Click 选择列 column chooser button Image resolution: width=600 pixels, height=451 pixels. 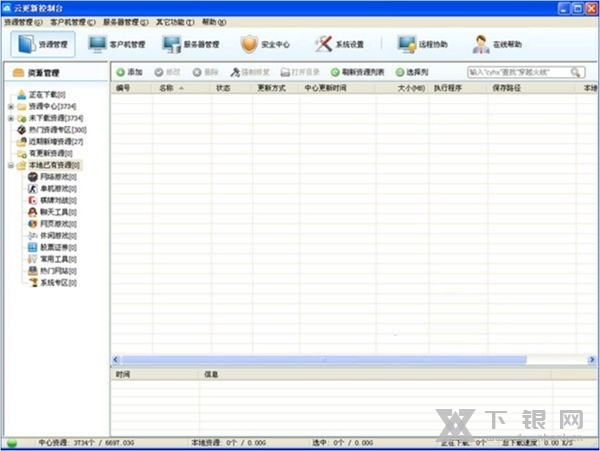pos(412,73)
